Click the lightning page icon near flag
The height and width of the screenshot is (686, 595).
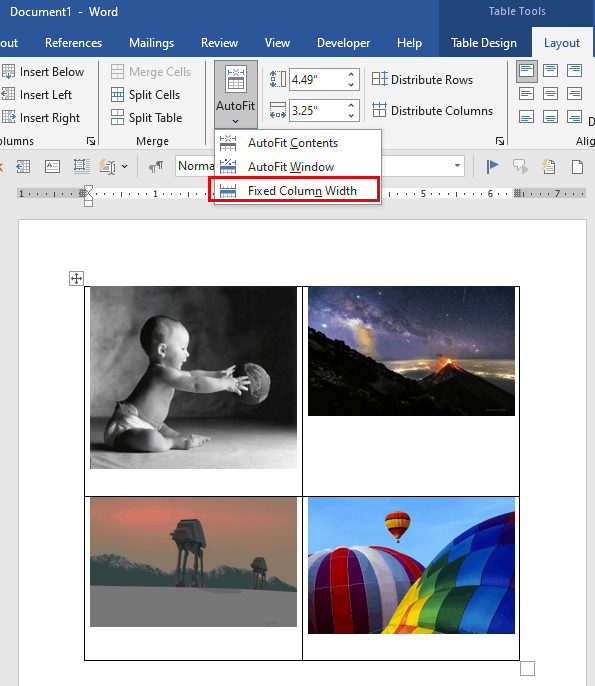click(549, 167)
